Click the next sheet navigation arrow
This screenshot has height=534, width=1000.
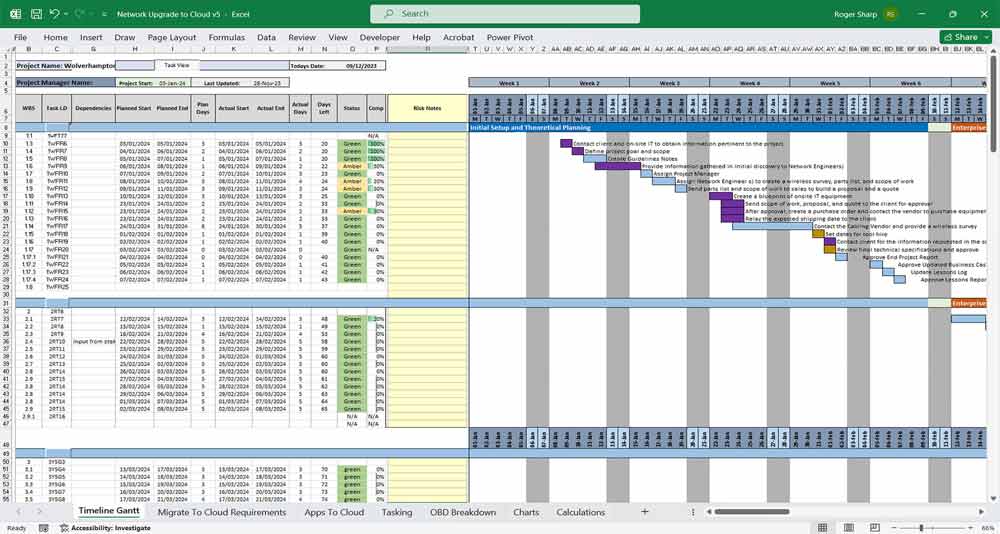40,512
